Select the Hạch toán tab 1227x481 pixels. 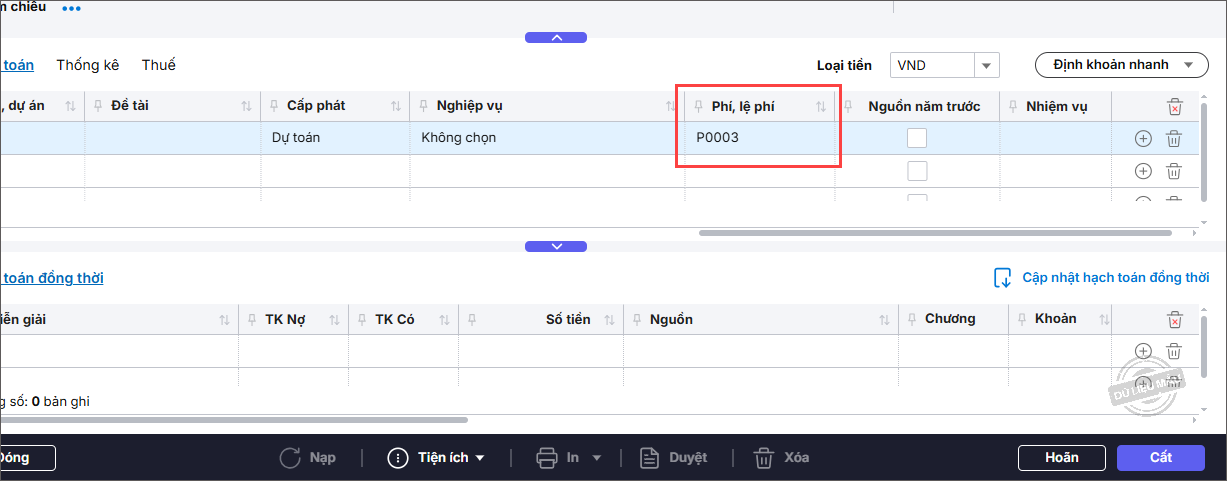click(17, 65)
